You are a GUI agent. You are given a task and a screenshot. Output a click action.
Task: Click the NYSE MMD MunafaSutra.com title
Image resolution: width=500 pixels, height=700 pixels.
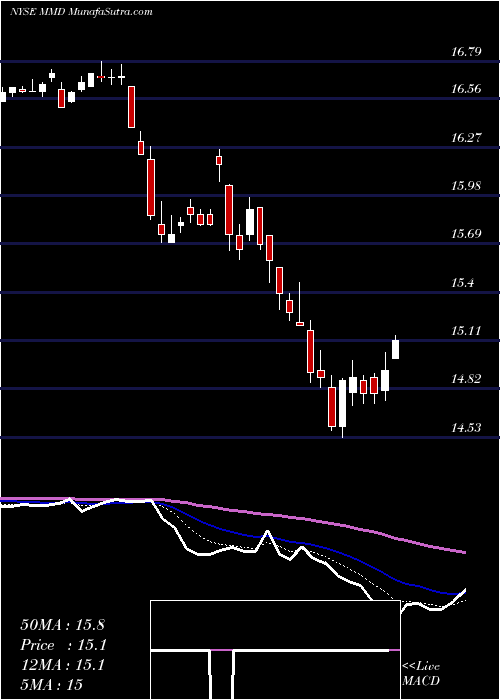[x=81, y=11]
